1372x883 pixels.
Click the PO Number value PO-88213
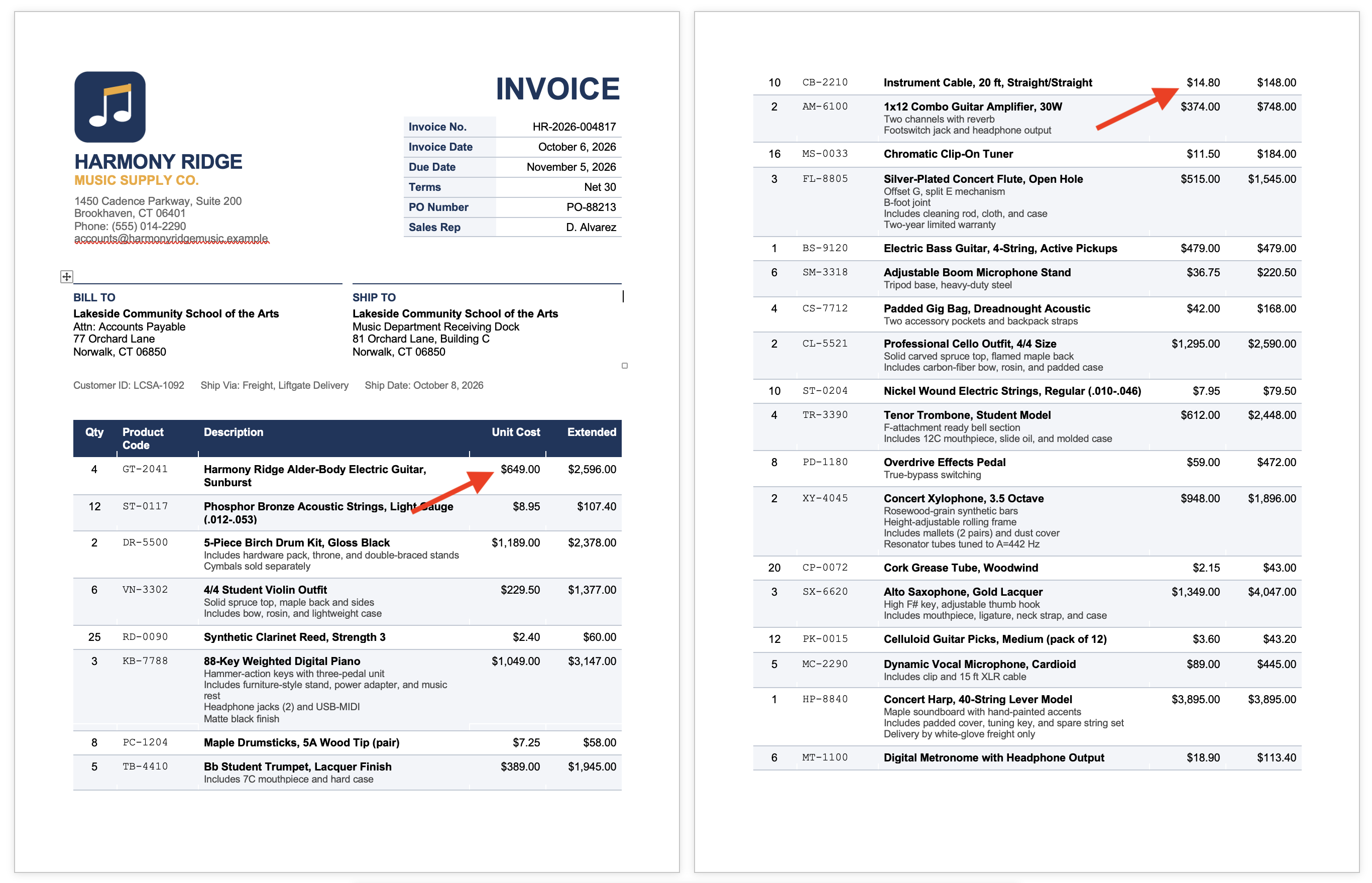591,207
